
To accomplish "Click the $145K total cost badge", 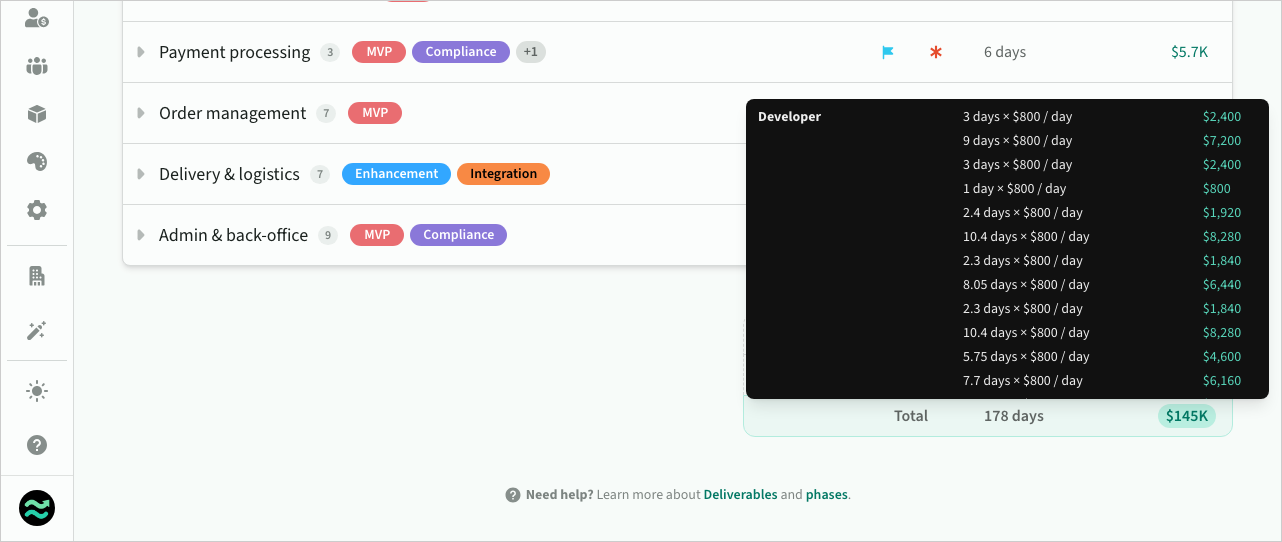I will 1187,416.
